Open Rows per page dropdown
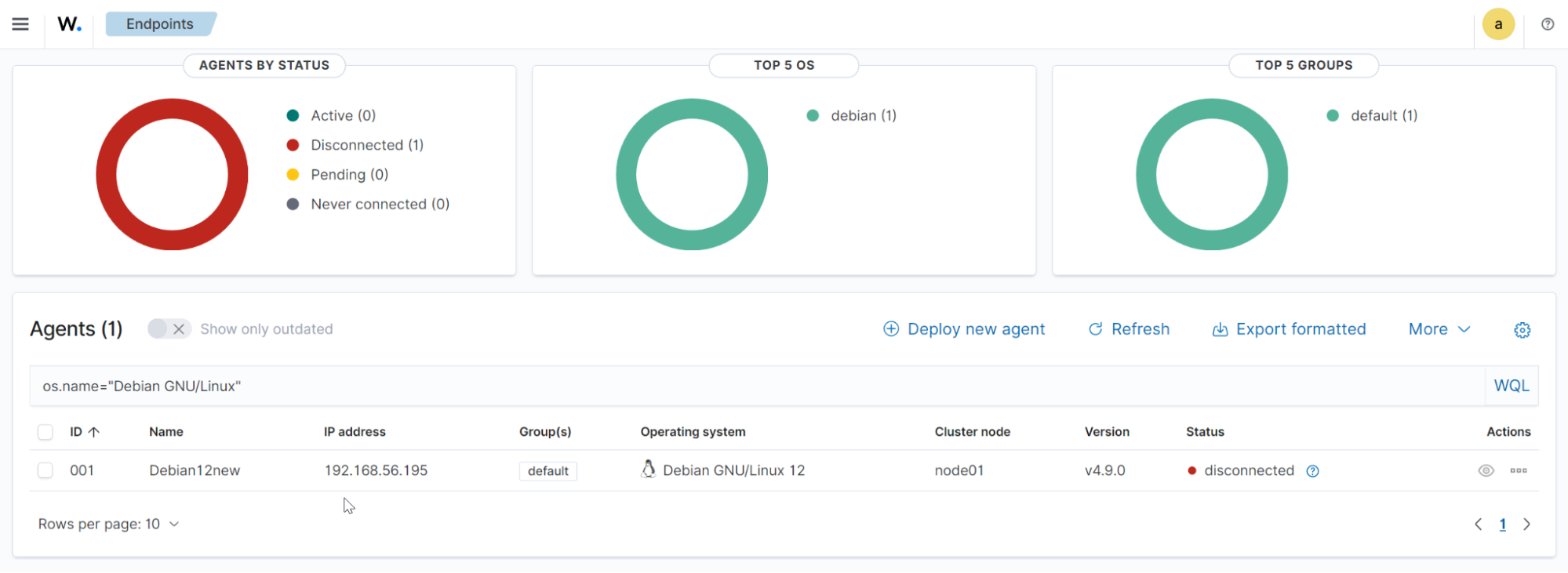This screenshot has height=573, width=1568. [x=108, y=524]
